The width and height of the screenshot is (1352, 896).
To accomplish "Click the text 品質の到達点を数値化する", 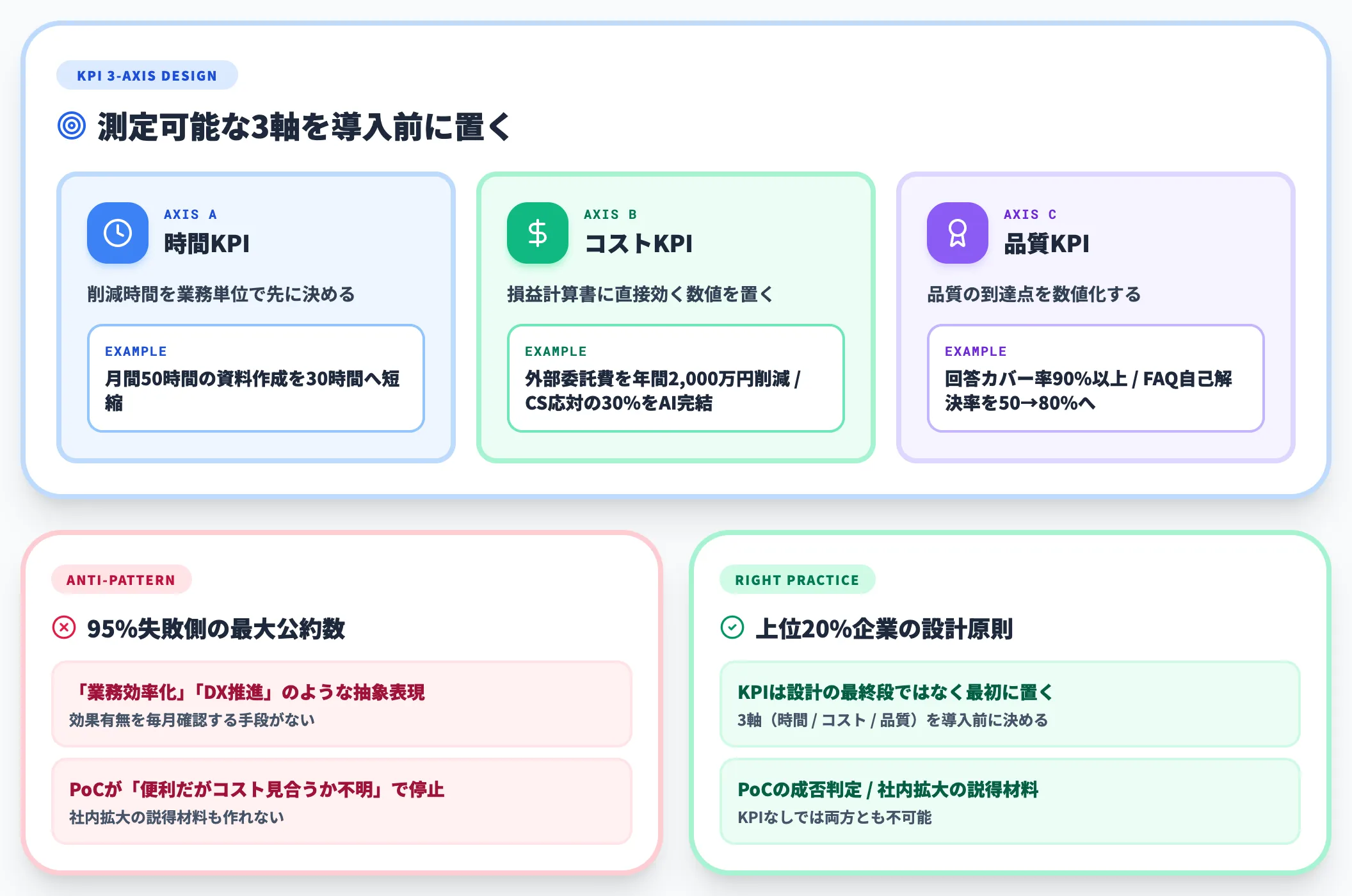I will pos(1034,294).
